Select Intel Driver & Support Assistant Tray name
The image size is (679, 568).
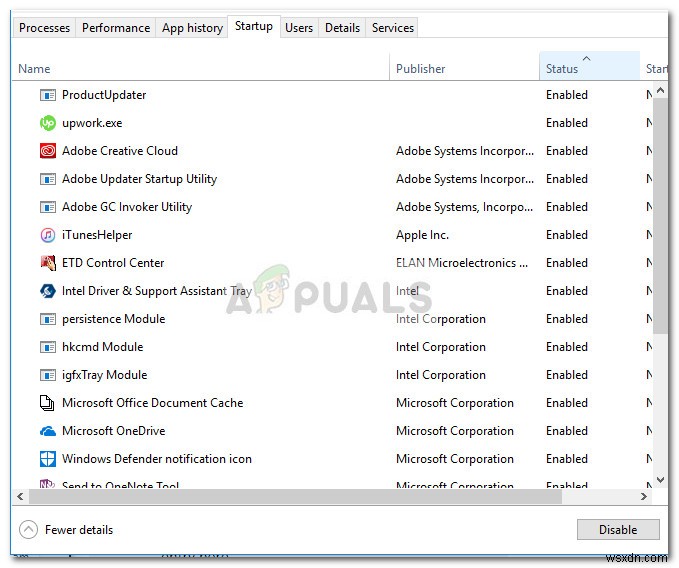pyautogui.click(x=157, y=291)
